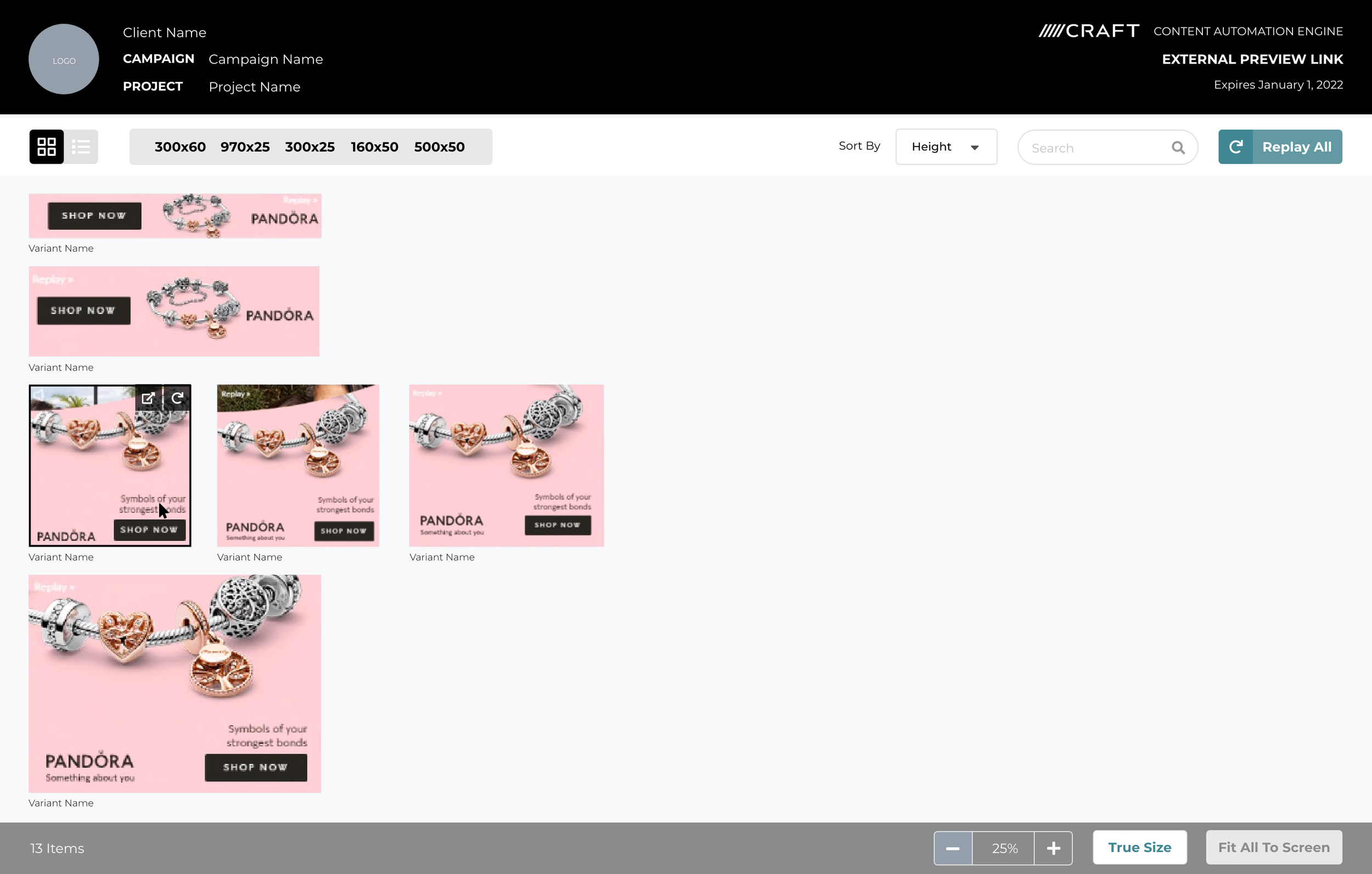This screenshot has width=1372, height=874.
Task: Filter by the 300x60 size tab
Action: [x=180, y=147]
